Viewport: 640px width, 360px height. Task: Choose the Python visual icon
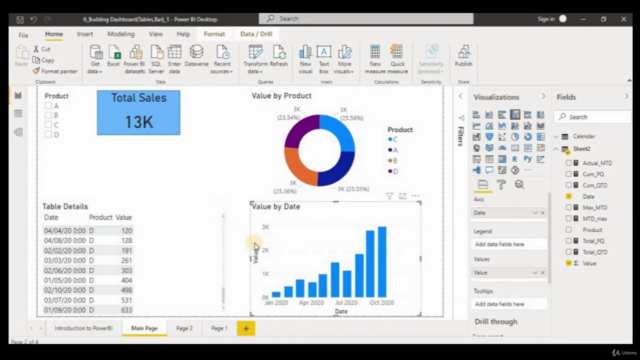[527, 159]
